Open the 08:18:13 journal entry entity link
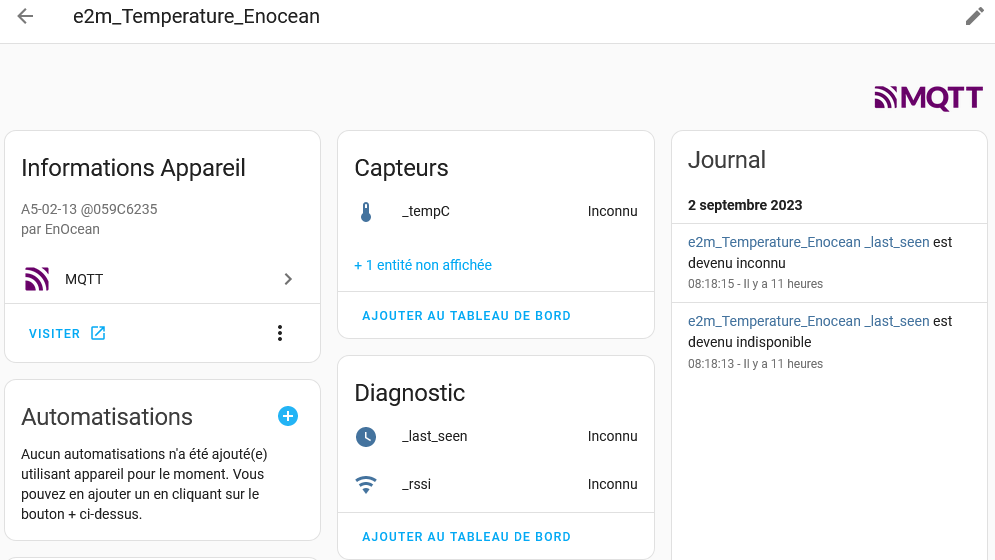The height and width of the screenshot is (560, 995). pyautogui.click(x=808, y=321)
